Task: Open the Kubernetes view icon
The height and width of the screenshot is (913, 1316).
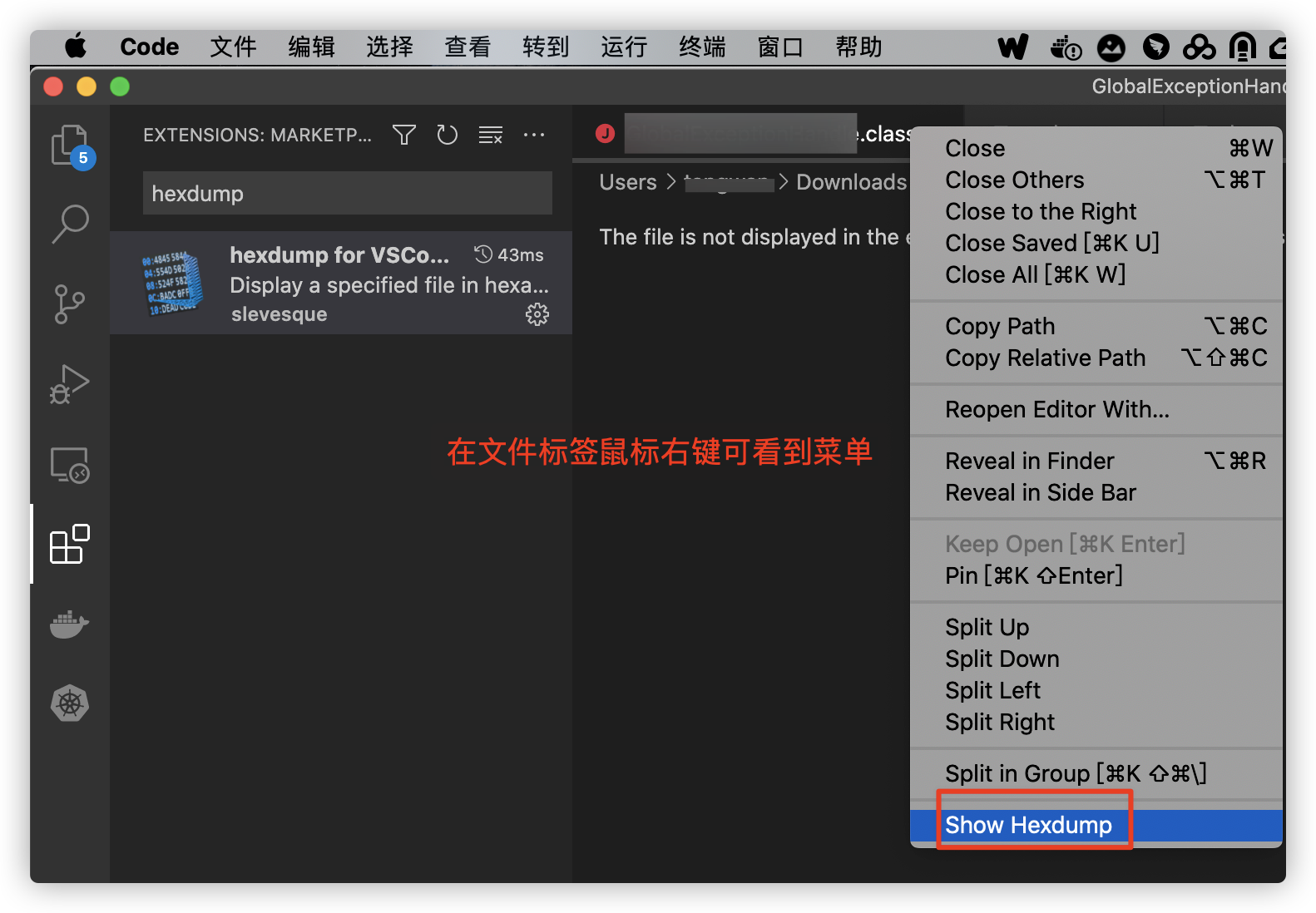Action: coord(70,703)
